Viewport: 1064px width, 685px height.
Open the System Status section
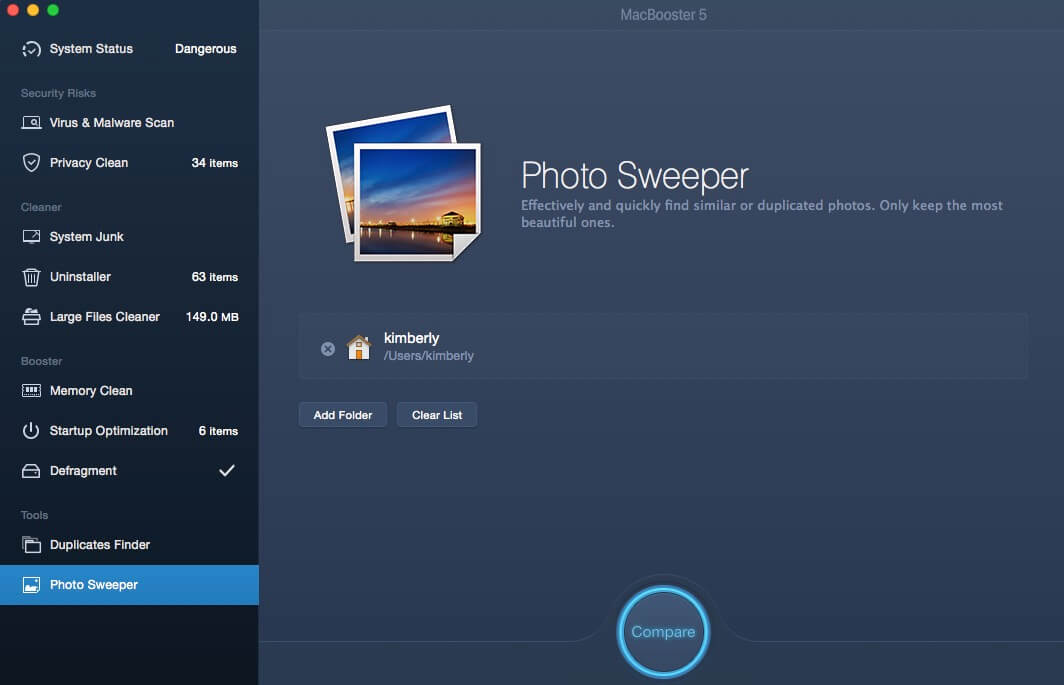point(129,49)
